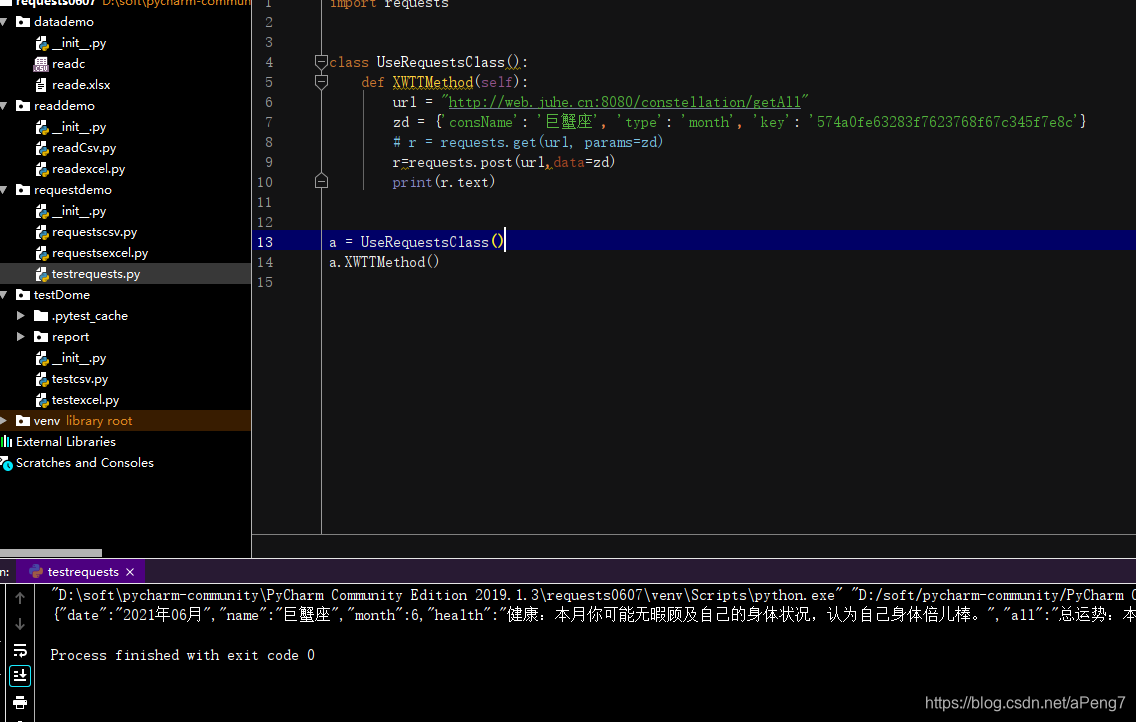
Task: Click the project tree horizontal scrollbar
Action: click(51, 553)
